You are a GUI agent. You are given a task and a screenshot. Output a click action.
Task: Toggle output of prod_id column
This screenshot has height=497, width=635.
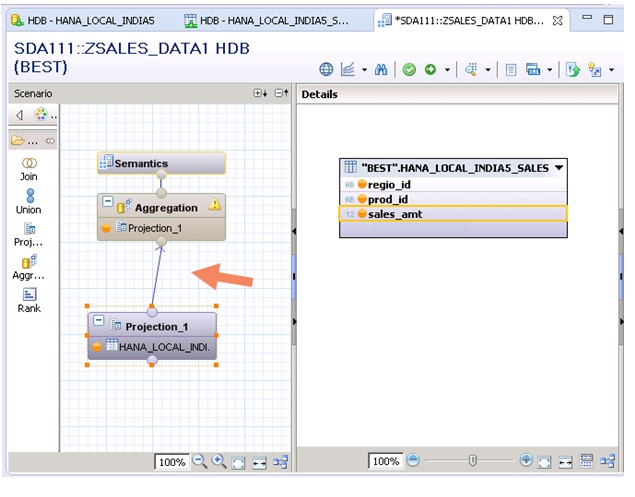[x=362, y=199]
